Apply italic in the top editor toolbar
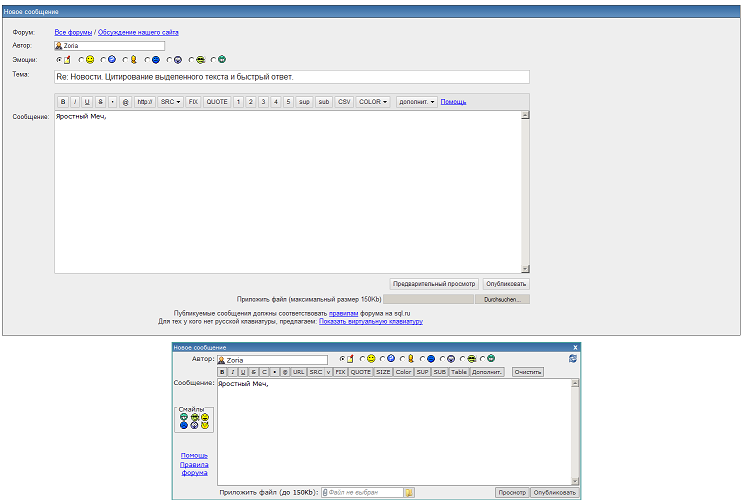 coord(74,102)
